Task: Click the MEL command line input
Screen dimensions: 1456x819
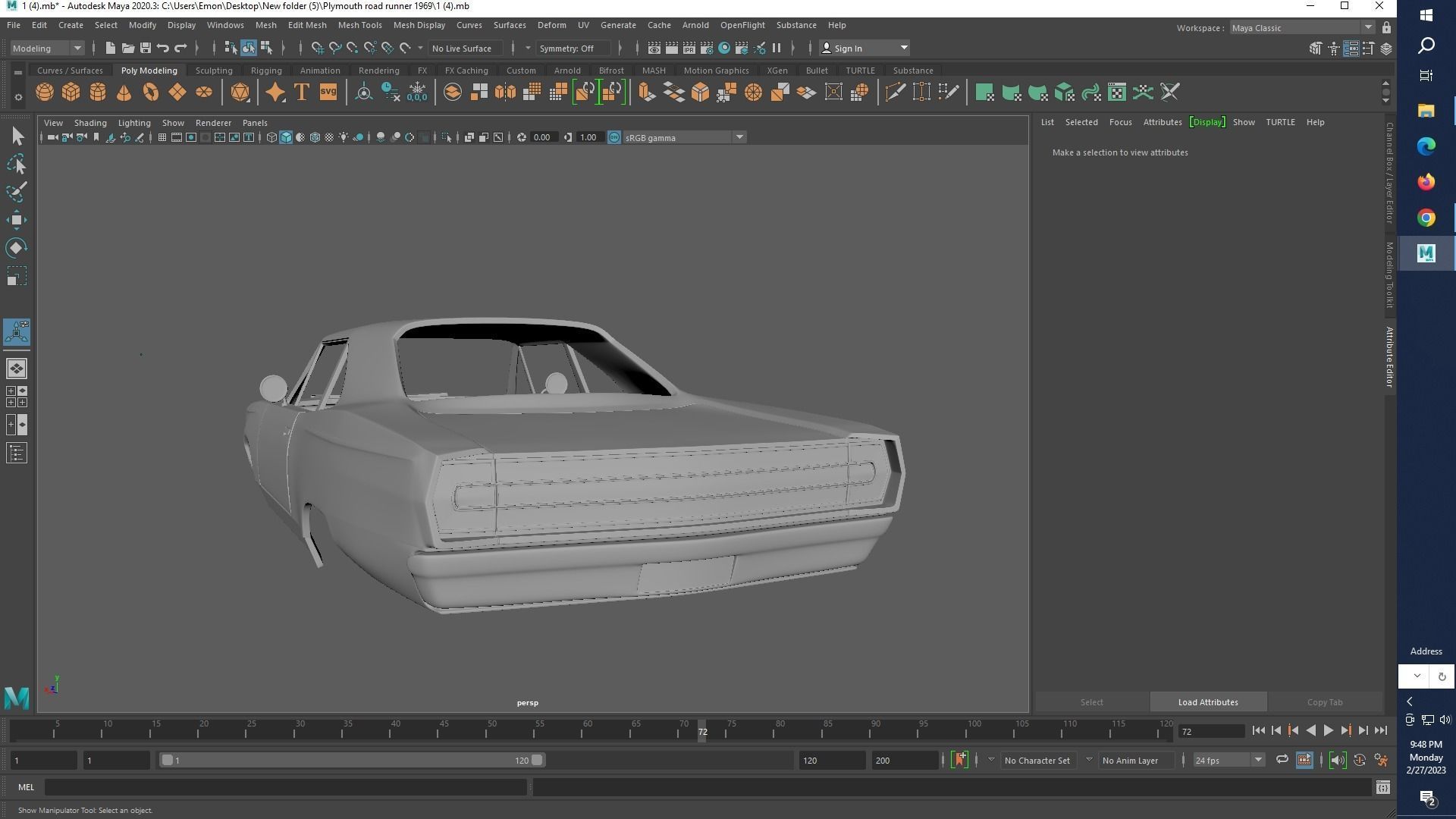Action: click(286, 788)
